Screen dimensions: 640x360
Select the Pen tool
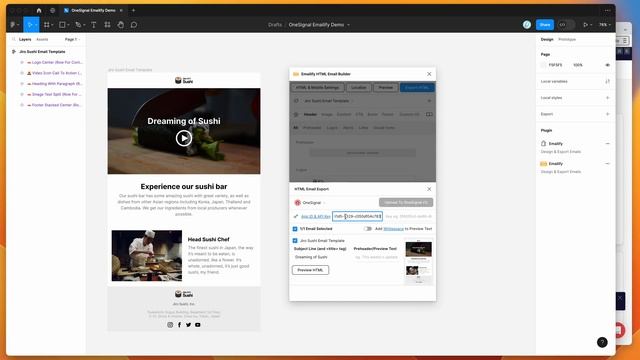click(x=79, y=25)
